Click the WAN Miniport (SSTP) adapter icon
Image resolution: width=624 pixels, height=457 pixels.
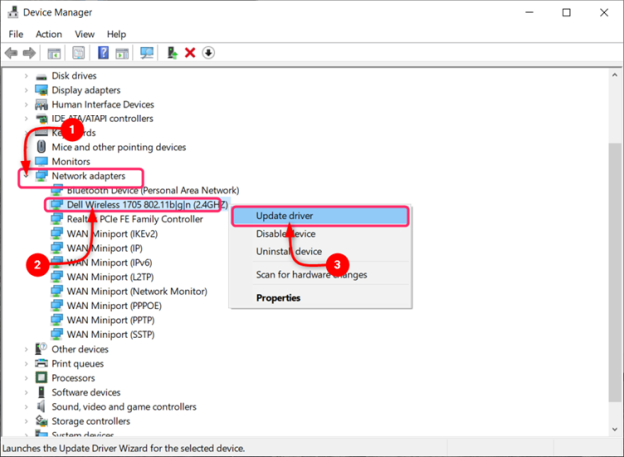[x=57, y=334]
